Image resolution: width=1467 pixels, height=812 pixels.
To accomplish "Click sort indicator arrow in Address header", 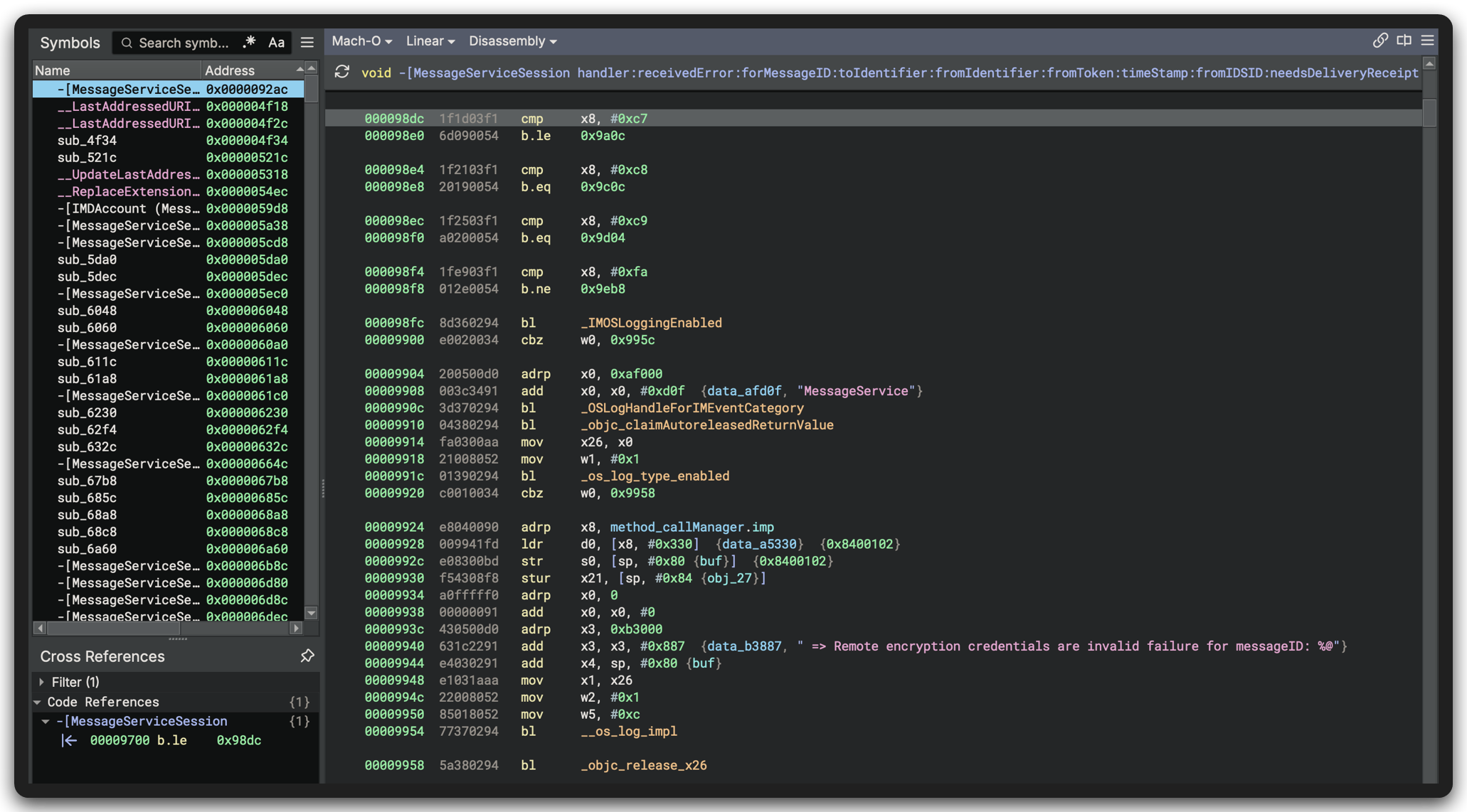I will click(x=299, y=68).
